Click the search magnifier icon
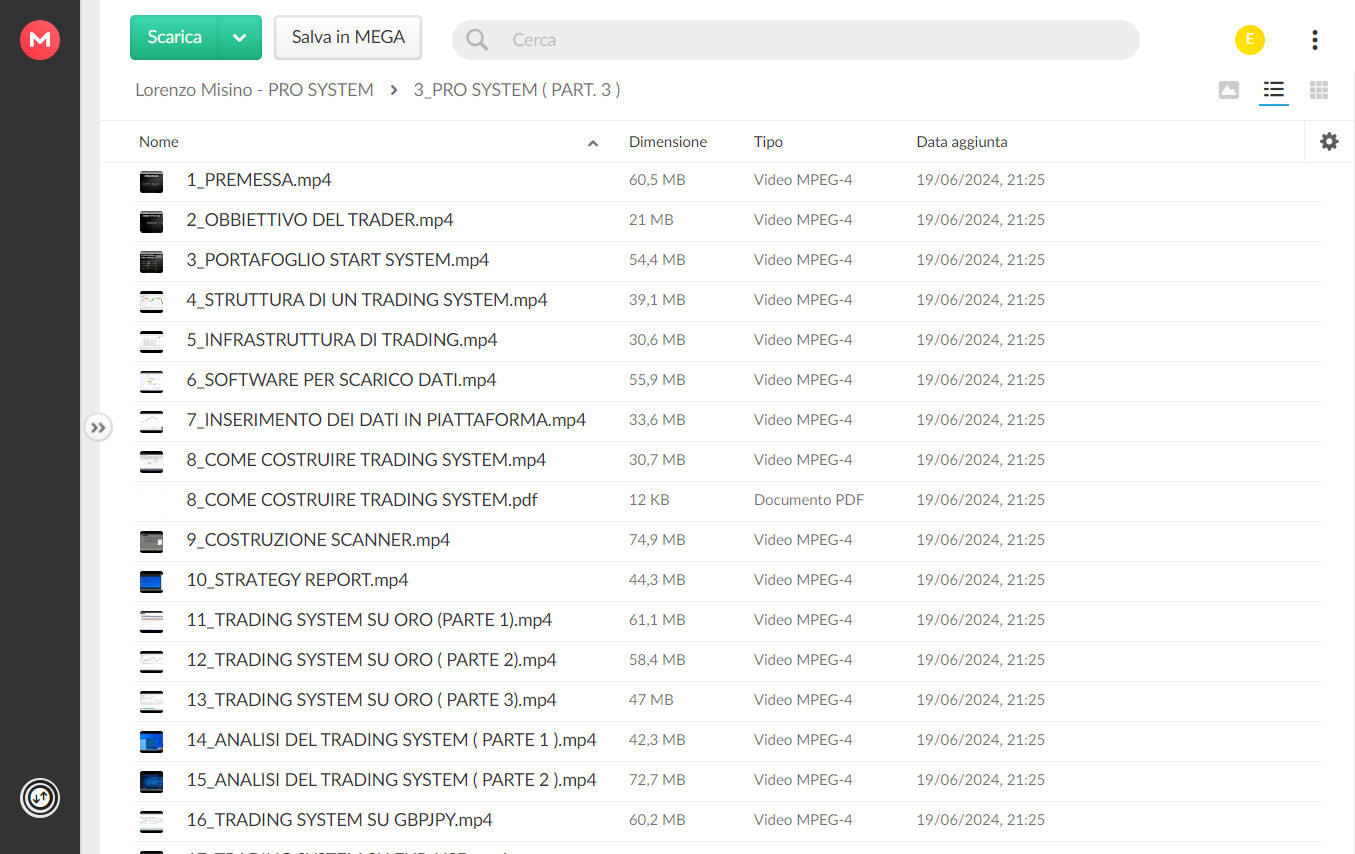The height and width of the screenshot is (854, 1355). tap(477, 40)
